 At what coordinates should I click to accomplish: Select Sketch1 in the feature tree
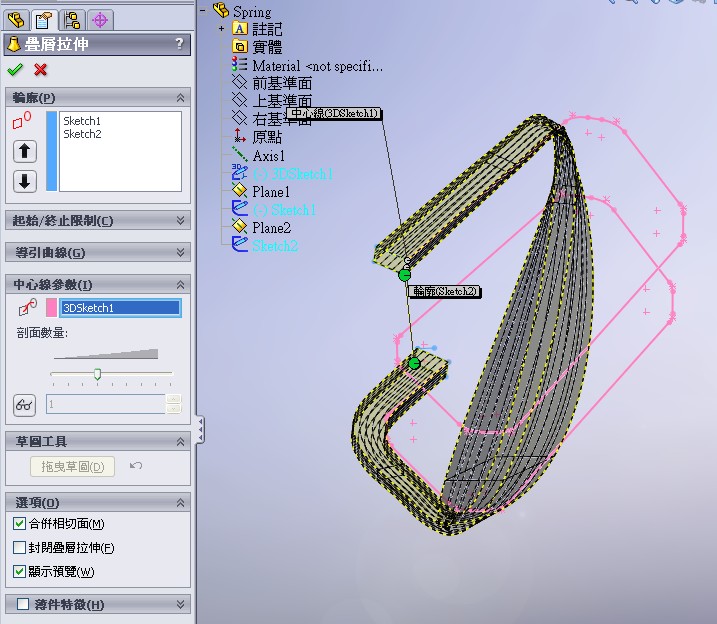point(284,210)
